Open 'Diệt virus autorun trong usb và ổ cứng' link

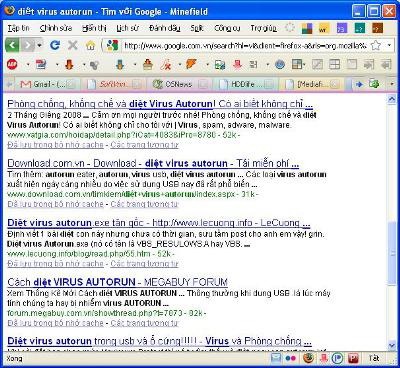159,341
